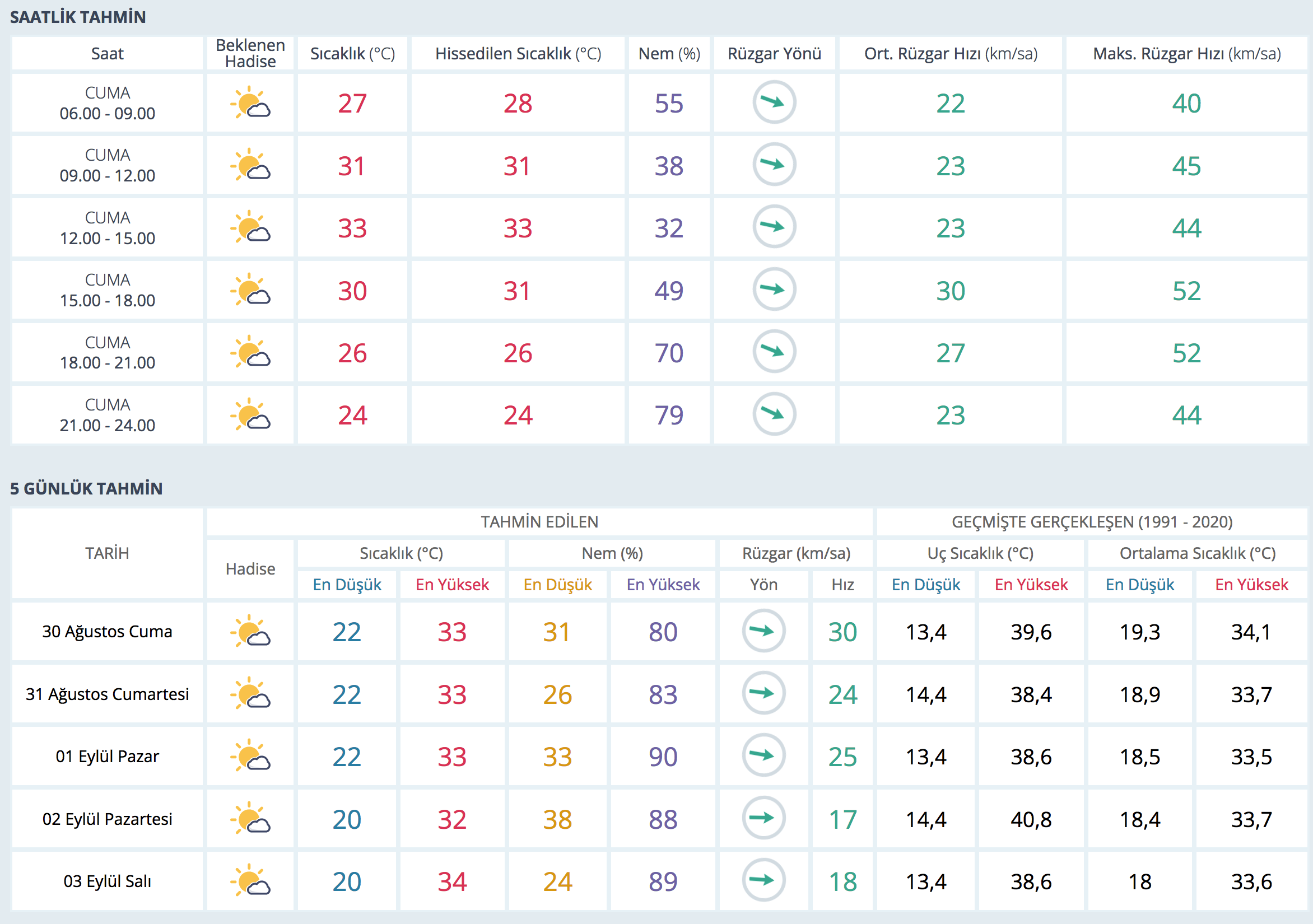This screenshot has width=1313, height=924.
Task: Click wind direction icon for 31 Ağustos Cumartesi
Action: pyautogui.click(x=763, y=694)
